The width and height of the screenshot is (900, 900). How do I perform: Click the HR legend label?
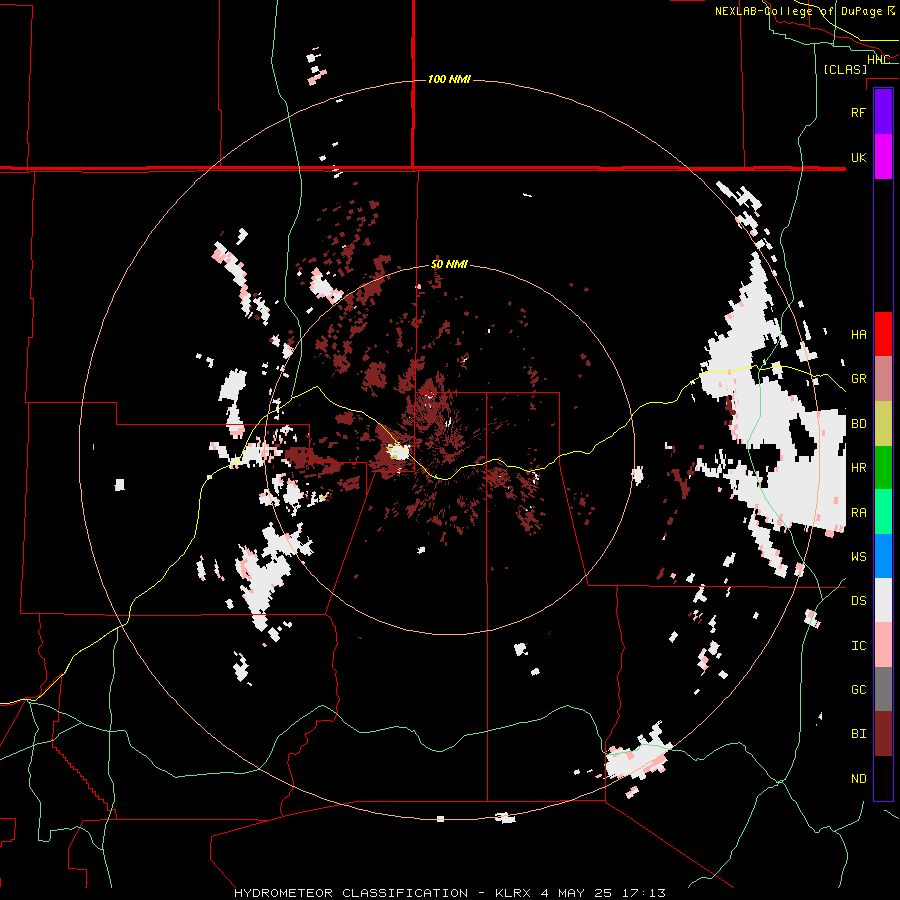(858, 468)
